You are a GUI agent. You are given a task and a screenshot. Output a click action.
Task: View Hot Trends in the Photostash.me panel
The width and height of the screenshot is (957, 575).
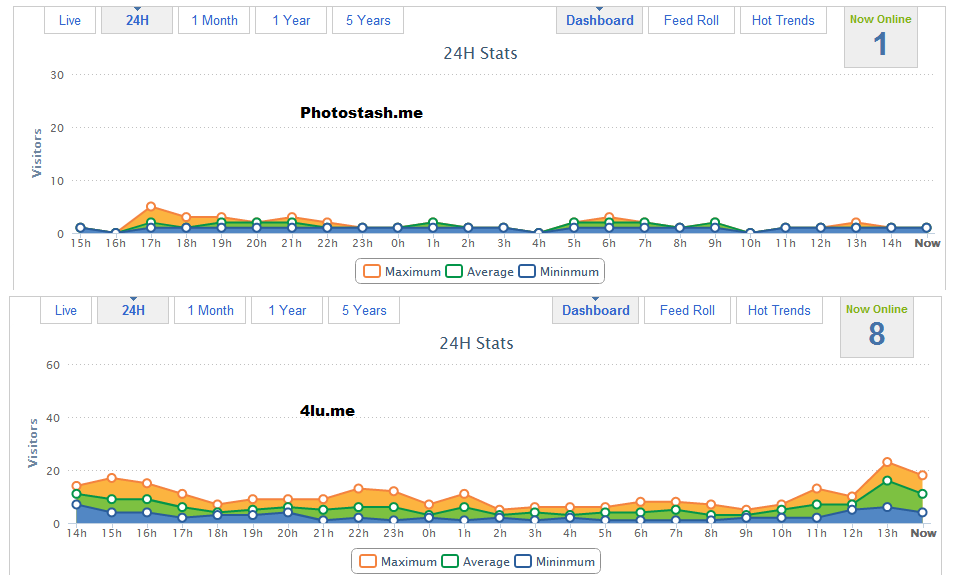783,20
